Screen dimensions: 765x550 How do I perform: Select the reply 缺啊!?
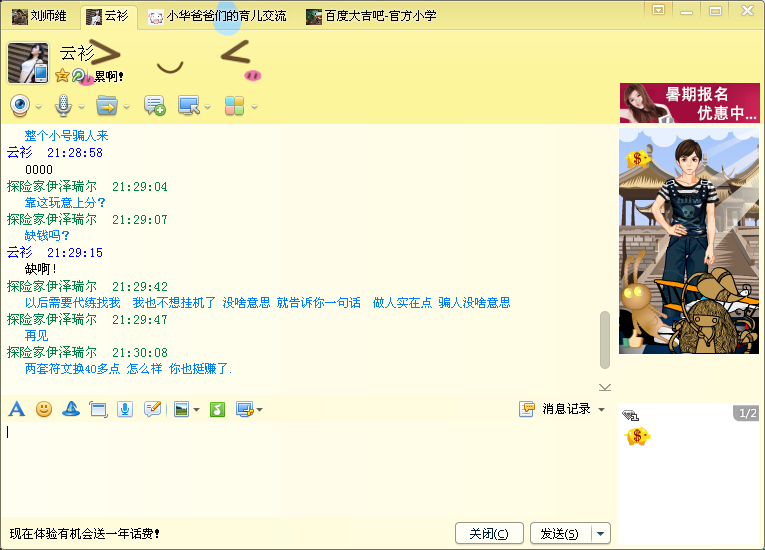pos(41,269)
